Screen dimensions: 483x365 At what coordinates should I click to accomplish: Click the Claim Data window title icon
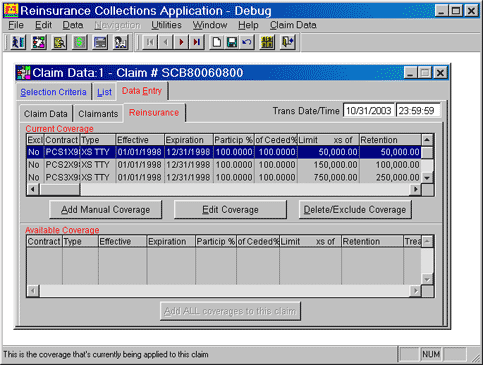pos(24,73)
